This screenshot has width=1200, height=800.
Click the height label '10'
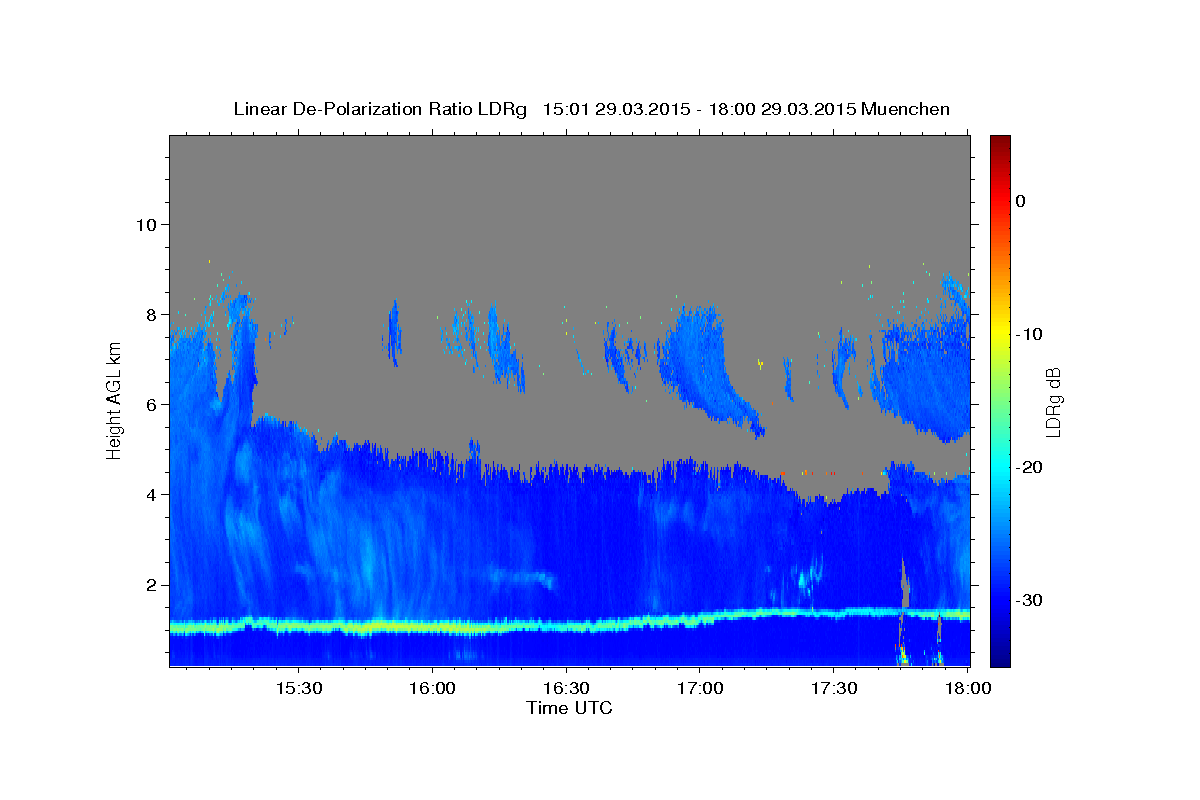146,224
